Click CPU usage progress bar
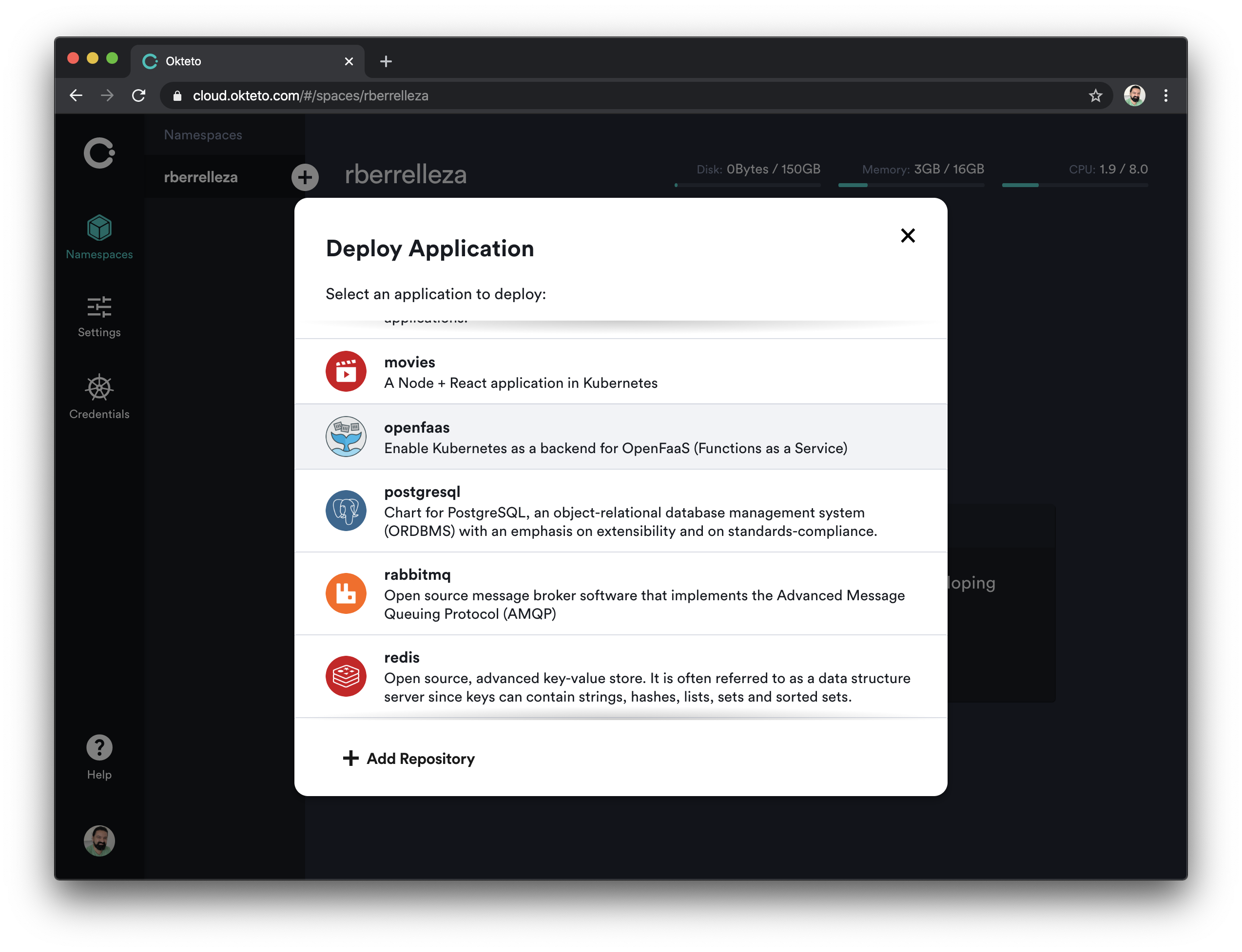The image size is (1242, 952). (1075, 185)
